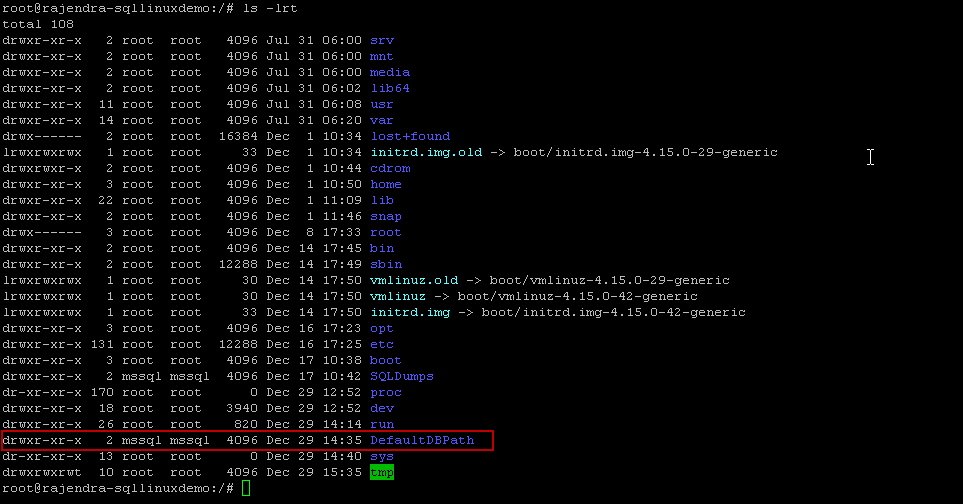This screenshot has width=963, height=504.
Task: Click the green highlighted tmp directory
Action: 382,472
